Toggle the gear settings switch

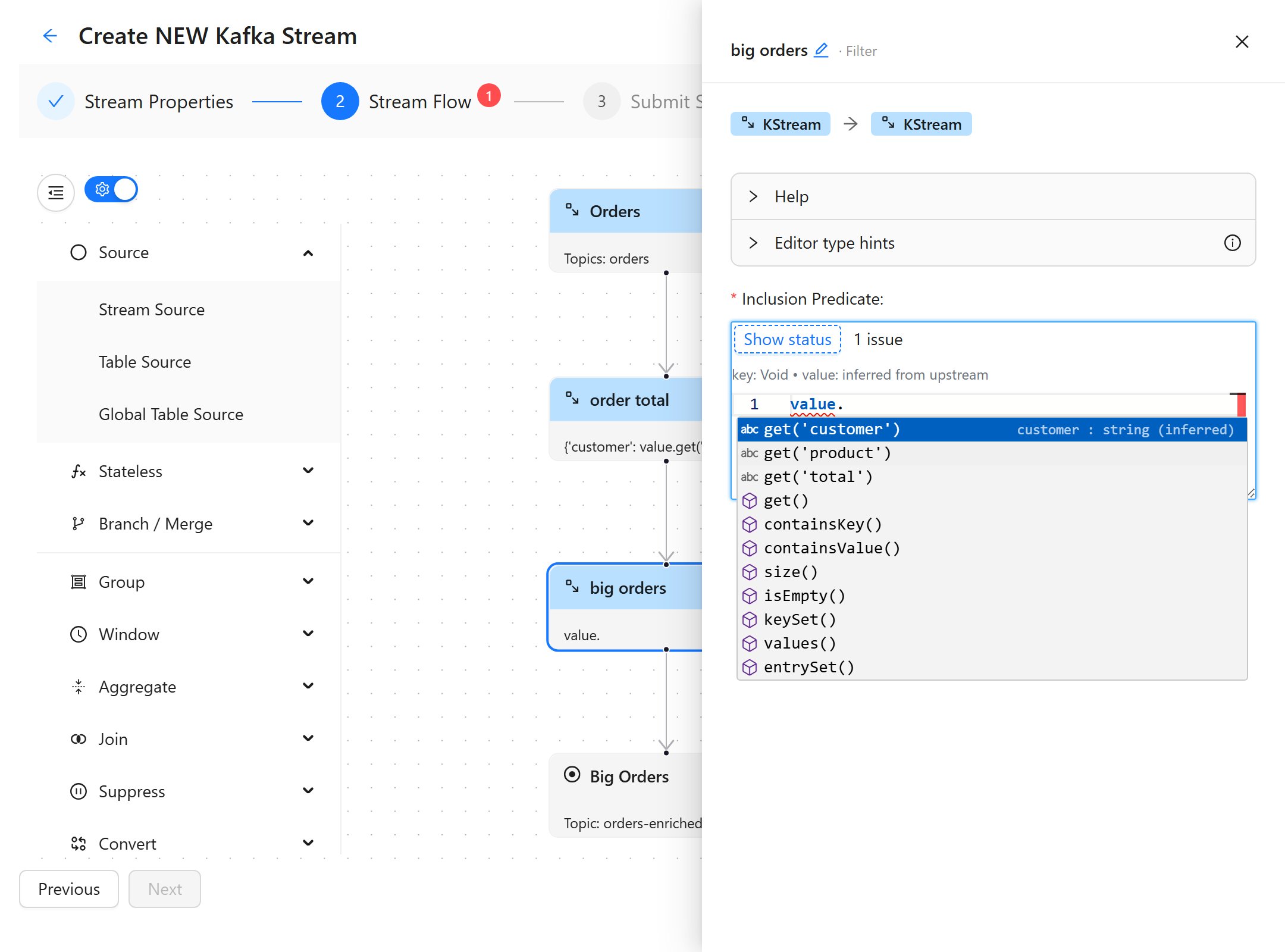[x=111, y=189]
